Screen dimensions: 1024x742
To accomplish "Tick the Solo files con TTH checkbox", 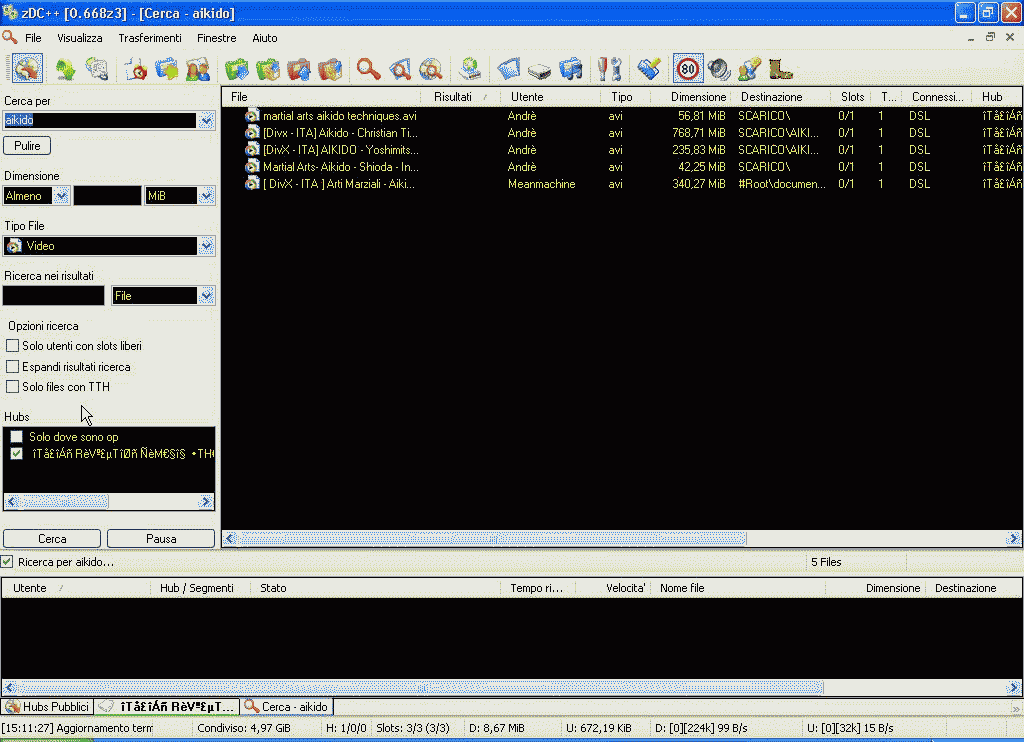I will point(13,387).
